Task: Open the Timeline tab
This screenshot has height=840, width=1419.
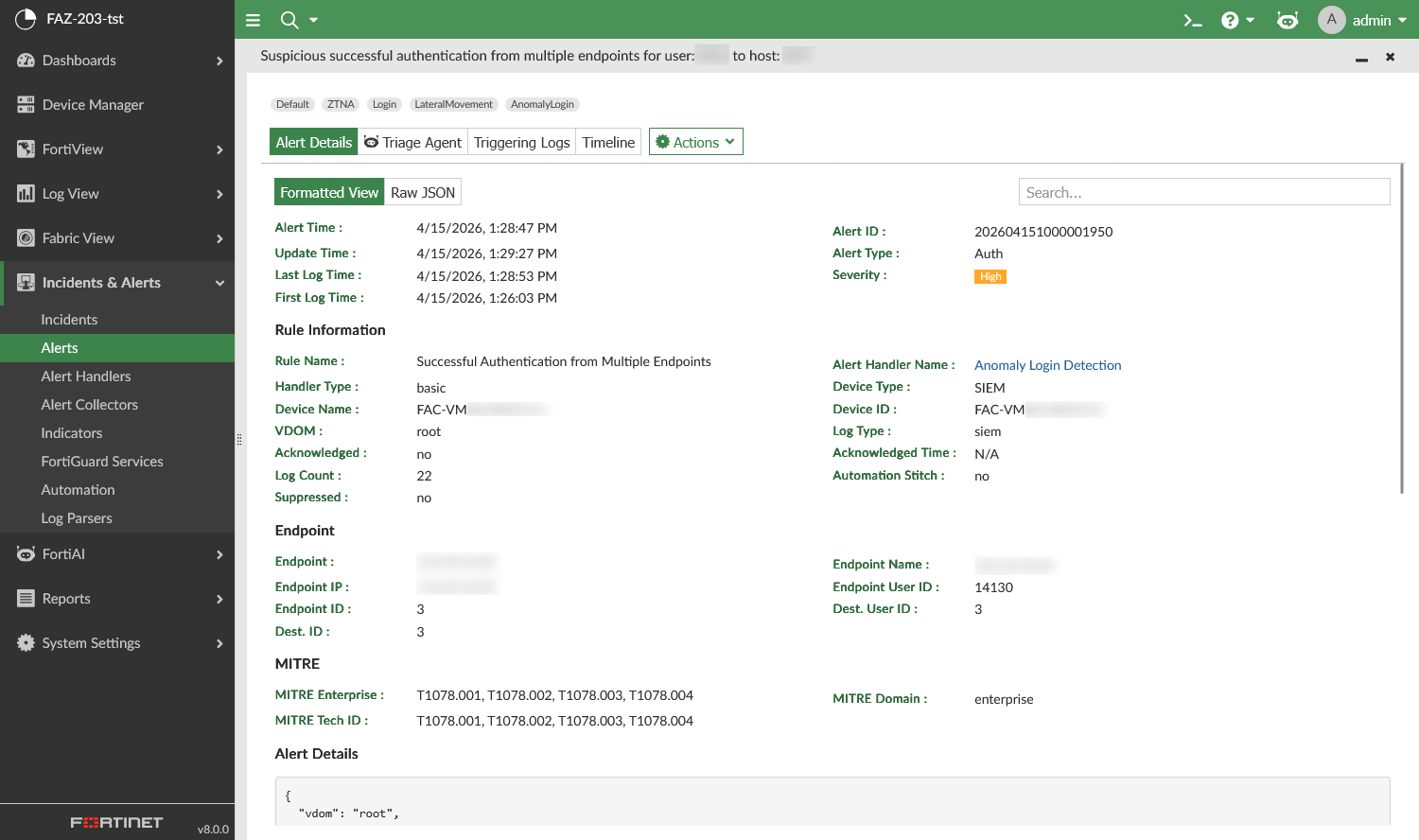Action: [608, 142]
